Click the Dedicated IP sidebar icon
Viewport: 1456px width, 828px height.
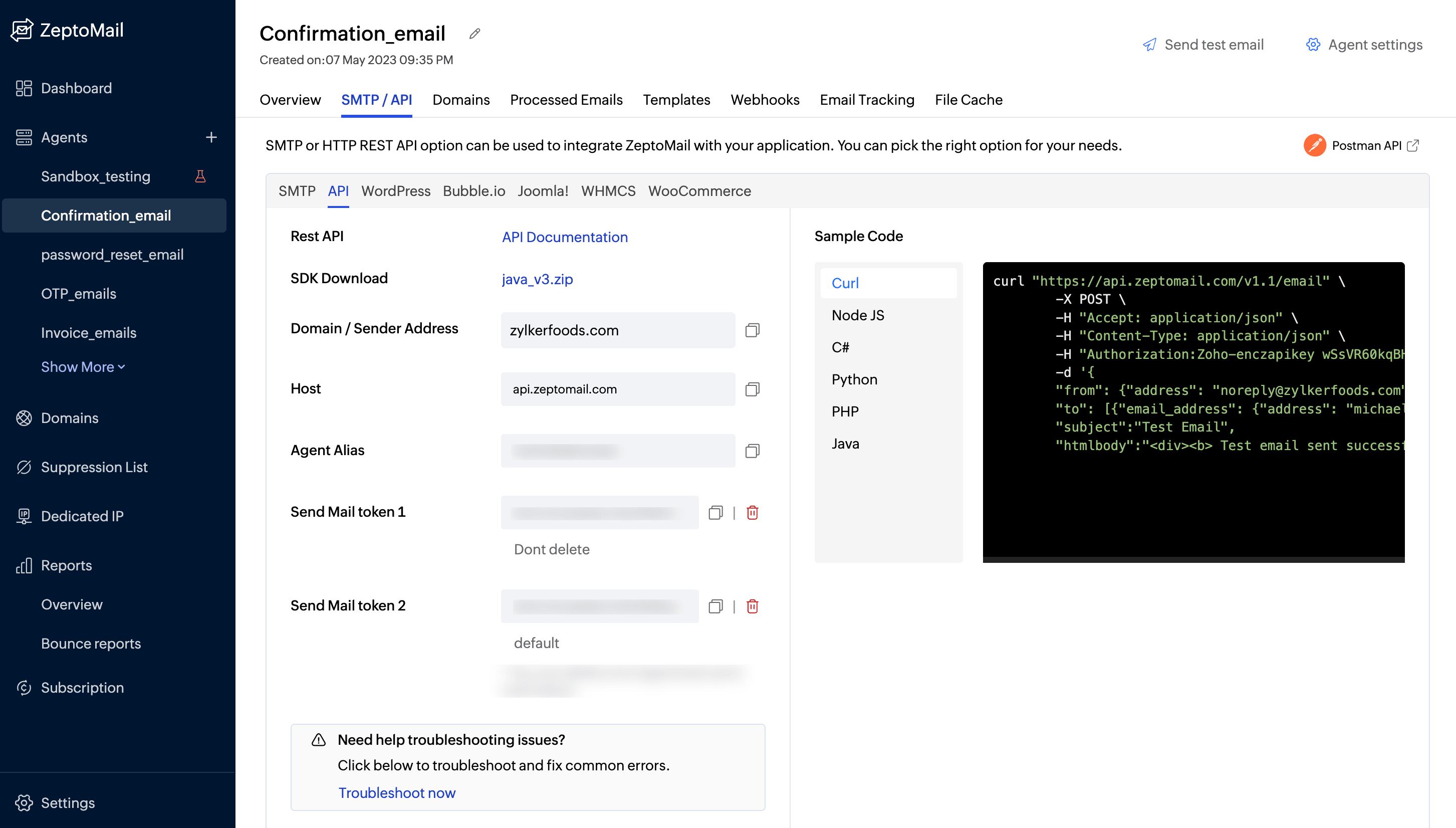(x=24, y=516)
